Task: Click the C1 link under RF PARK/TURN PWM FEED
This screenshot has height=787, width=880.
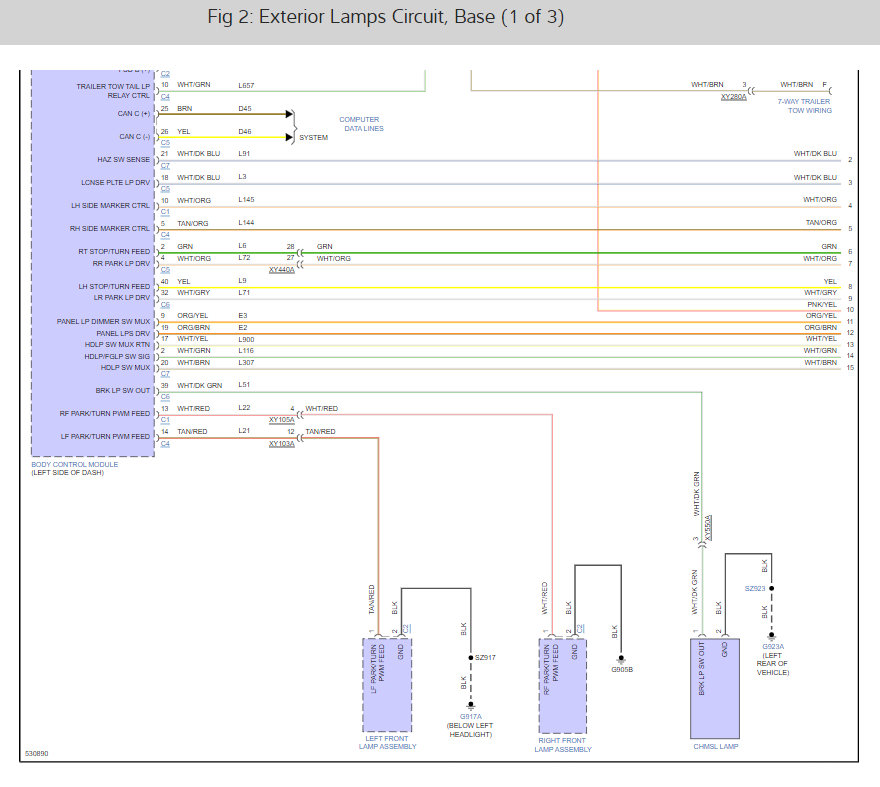Action: (165, 420)
